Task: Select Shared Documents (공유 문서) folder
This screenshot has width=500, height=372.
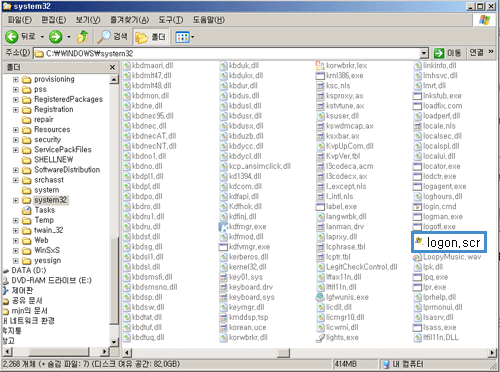Action: 27,301
